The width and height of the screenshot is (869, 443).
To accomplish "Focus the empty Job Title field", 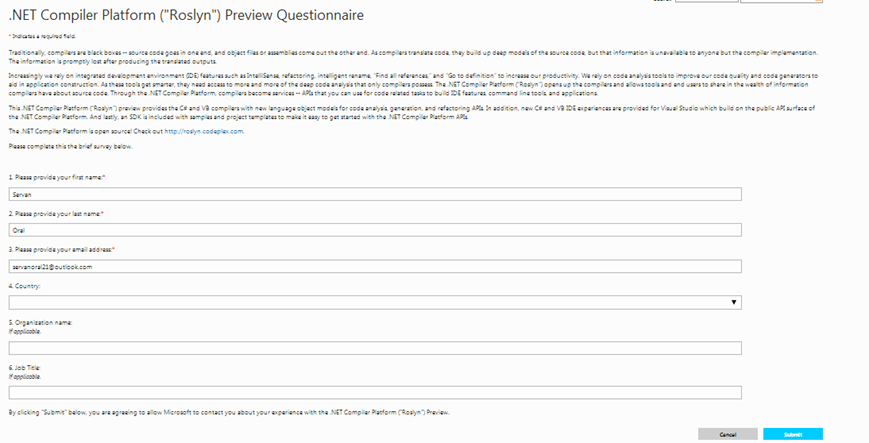I will pyautogui.click(x=375, y=393).
